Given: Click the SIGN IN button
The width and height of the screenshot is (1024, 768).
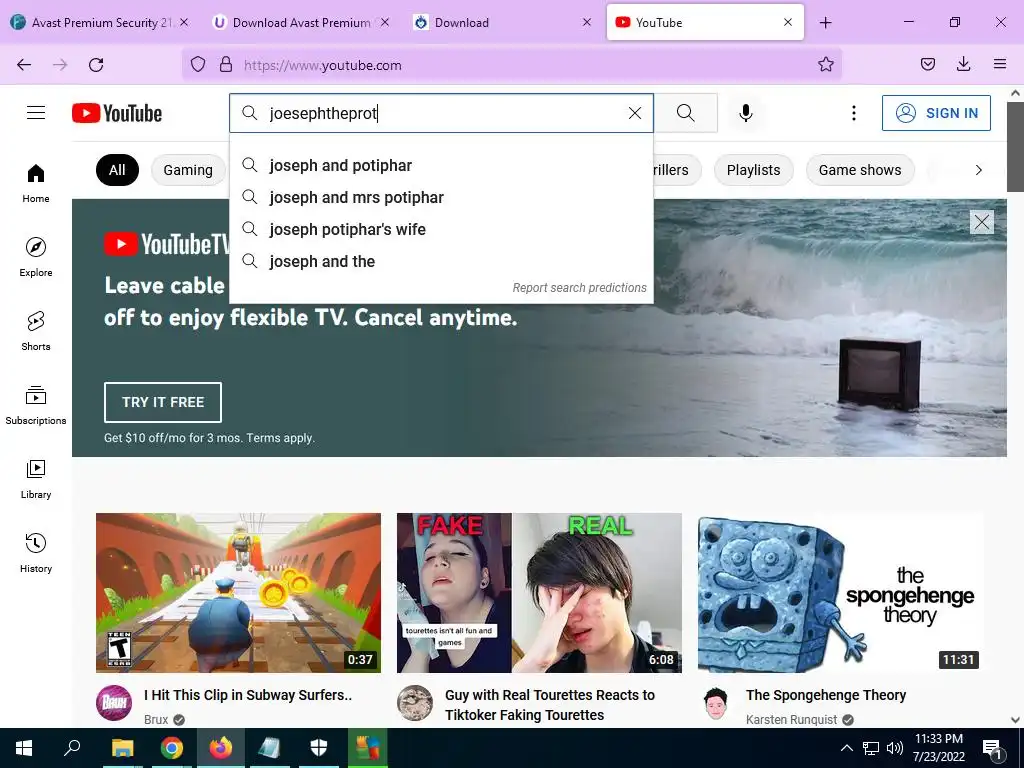Looking at the screenshot, I should pos(936,113).
